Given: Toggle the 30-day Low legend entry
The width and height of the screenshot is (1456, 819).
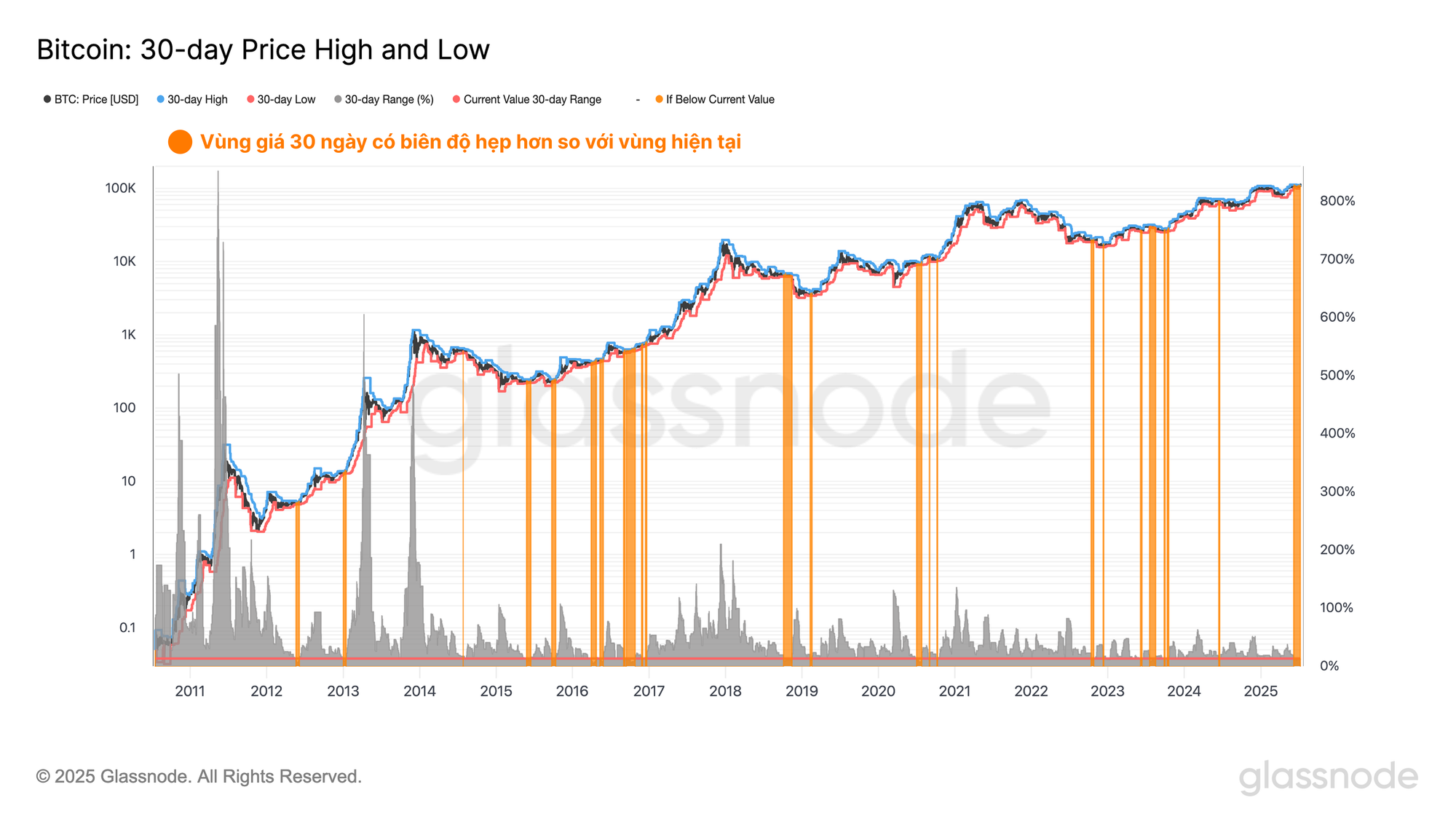Looking at the screenshot, I should point(281,99).
